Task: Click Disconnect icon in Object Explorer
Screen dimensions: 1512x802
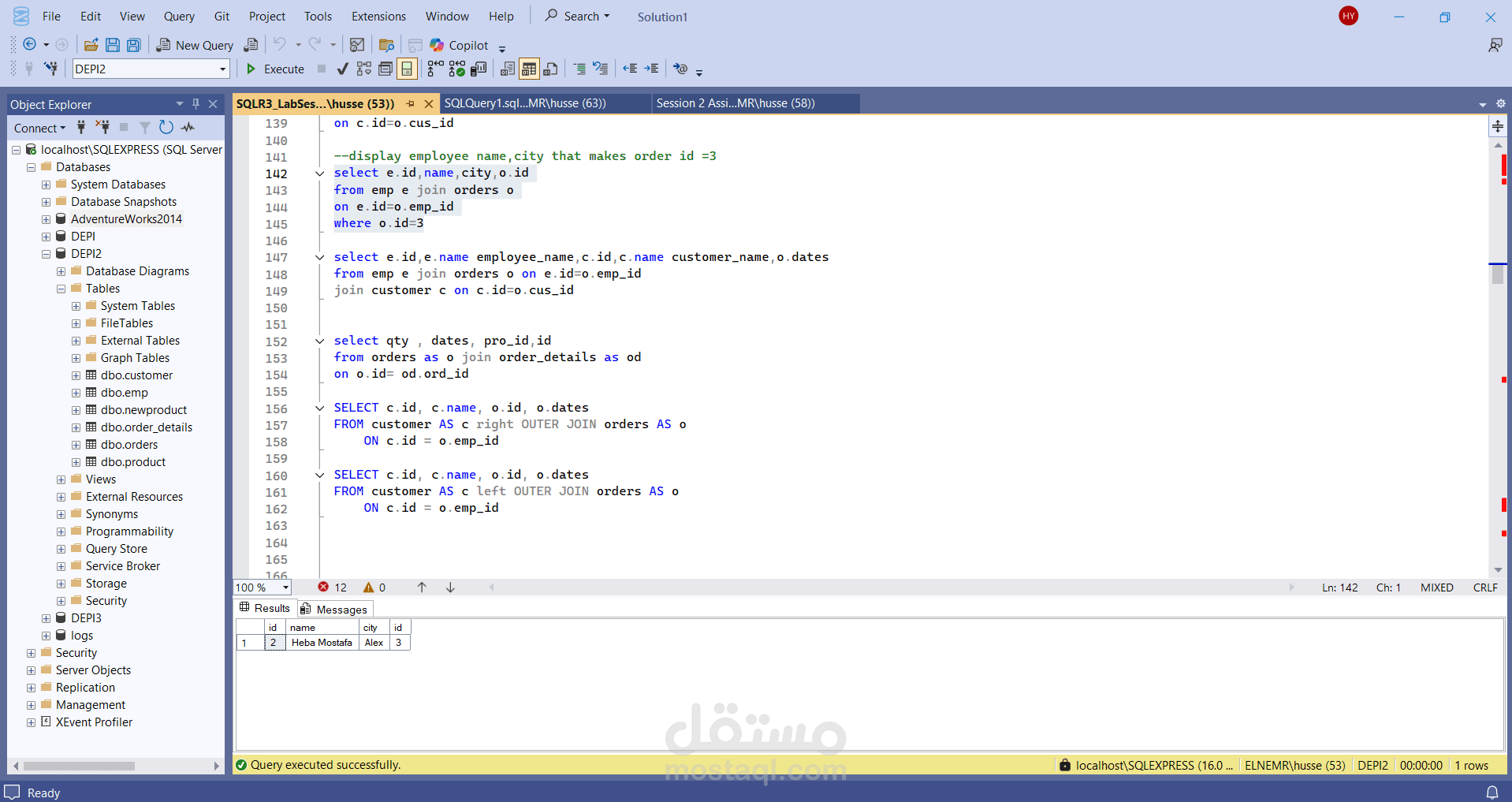Action: (x=102, y=127)
